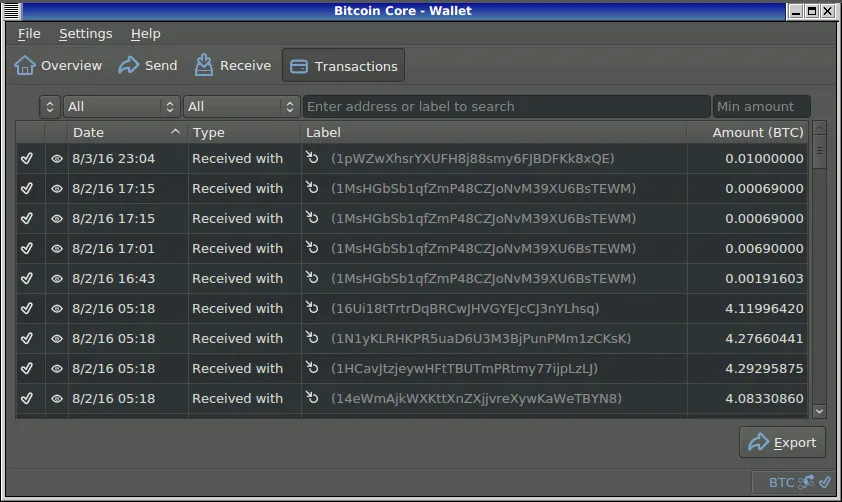Screen dimensions: 842x502
Task: Open the File menu
Action: tap(29, 34)
